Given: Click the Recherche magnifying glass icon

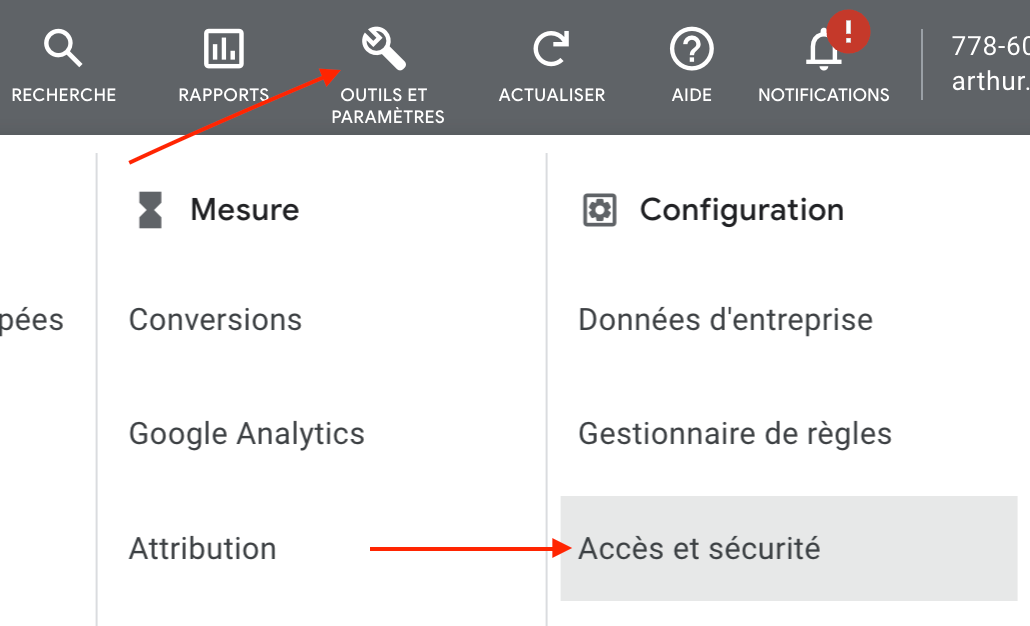Looking at the screenshot, I should click(63, 49).
